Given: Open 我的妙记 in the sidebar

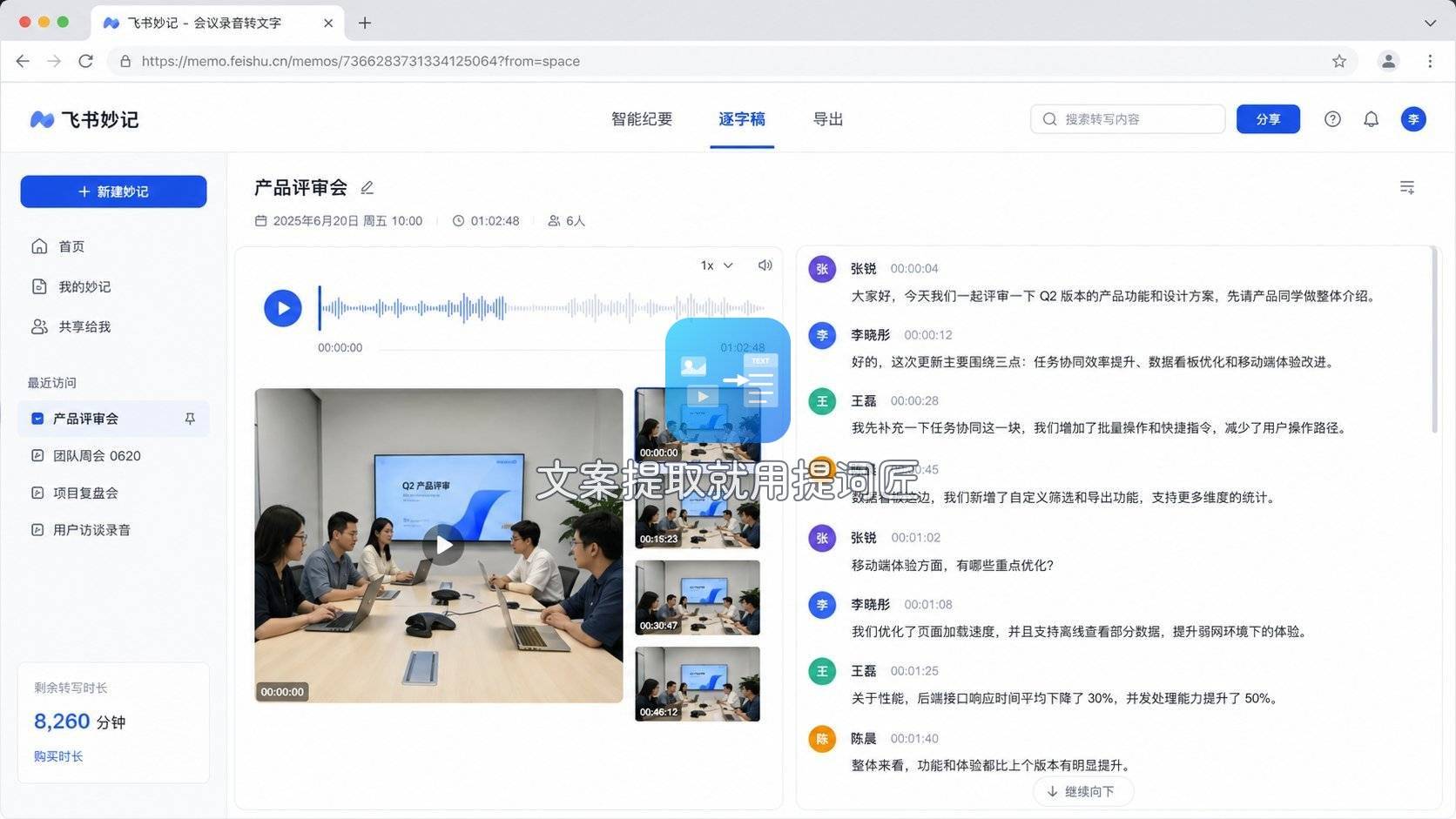Looking at the screenshot, I should pos(71,286).
